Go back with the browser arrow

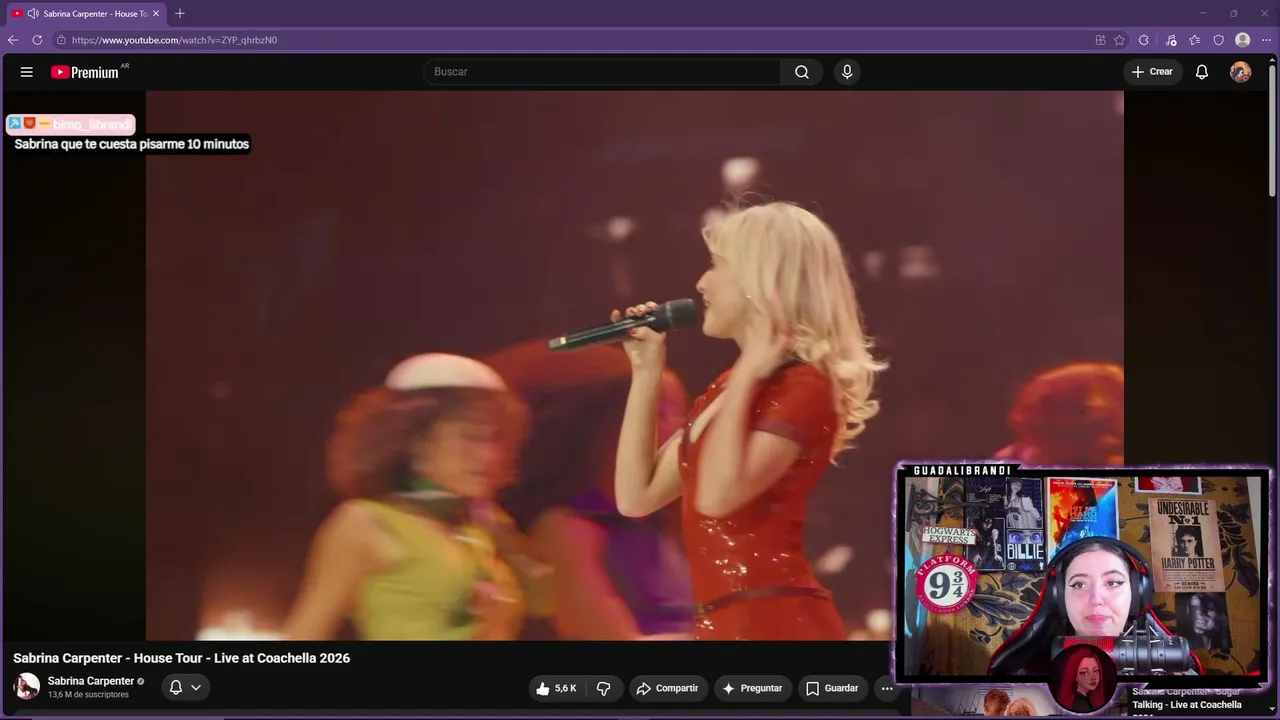pos(13,40)
